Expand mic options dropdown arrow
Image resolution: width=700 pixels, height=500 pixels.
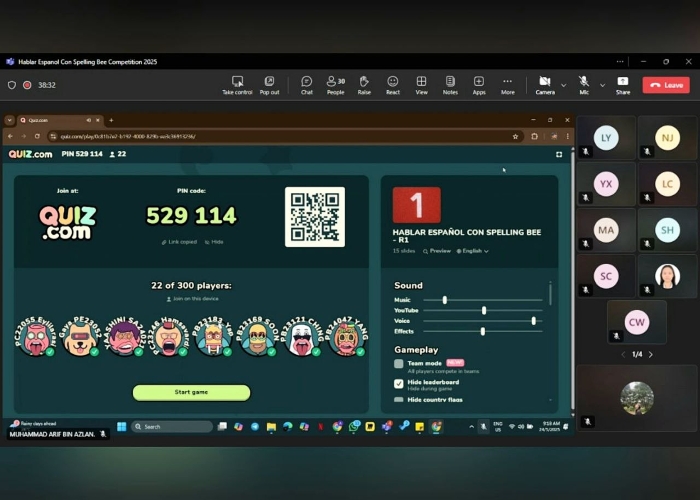(603, 85)
